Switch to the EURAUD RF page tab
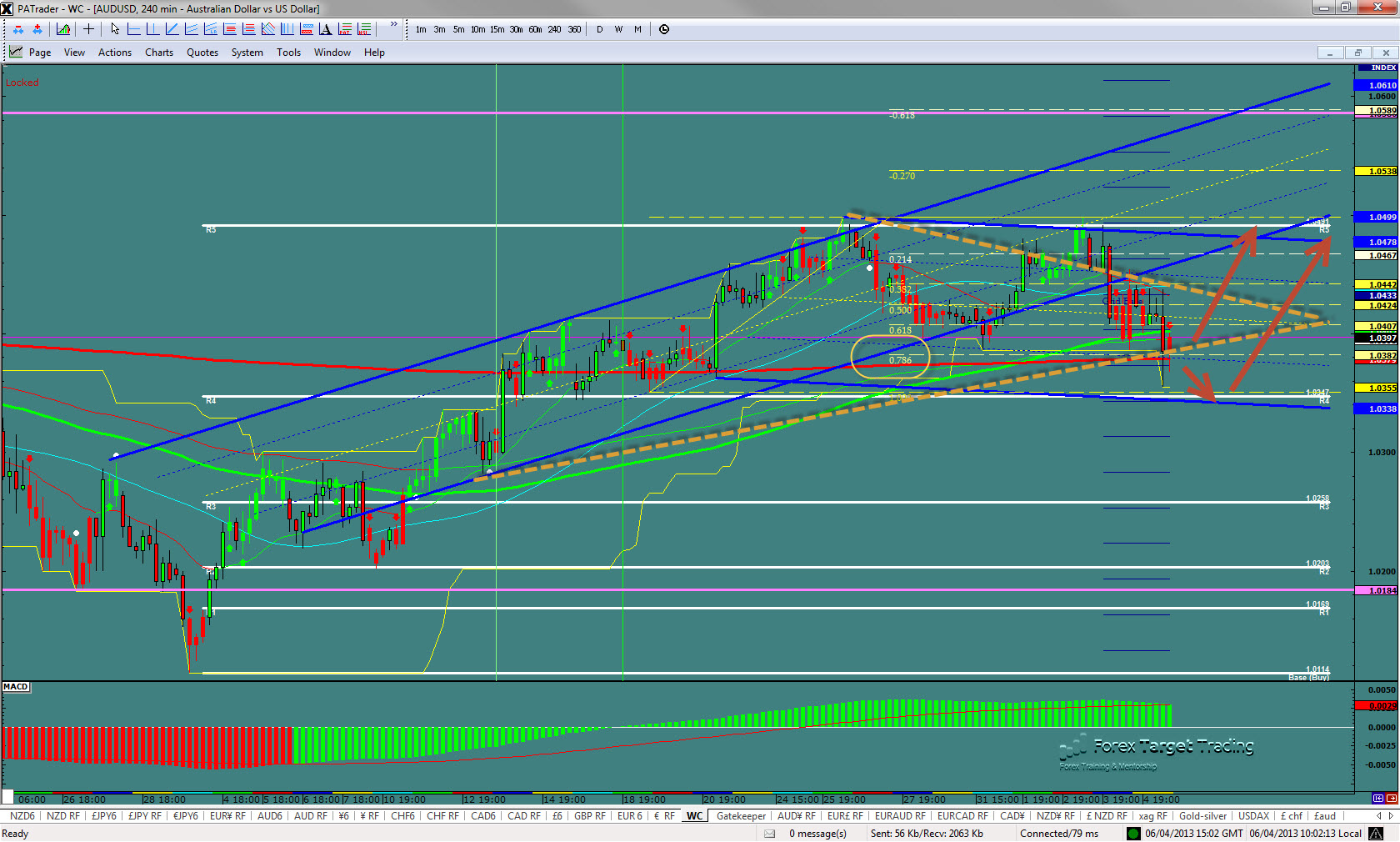The image size is (1400, 842). (900, 816)
